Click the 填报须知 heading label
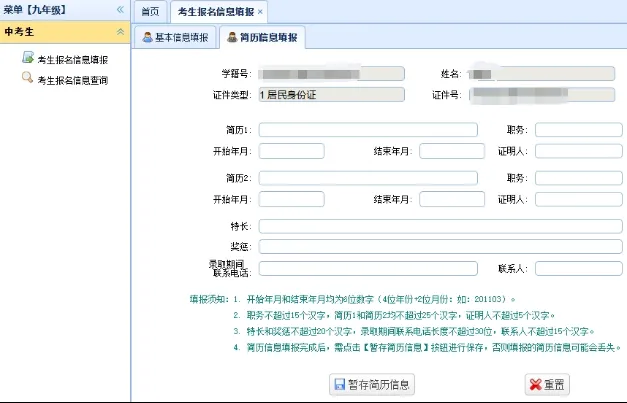 coord(209,299)
